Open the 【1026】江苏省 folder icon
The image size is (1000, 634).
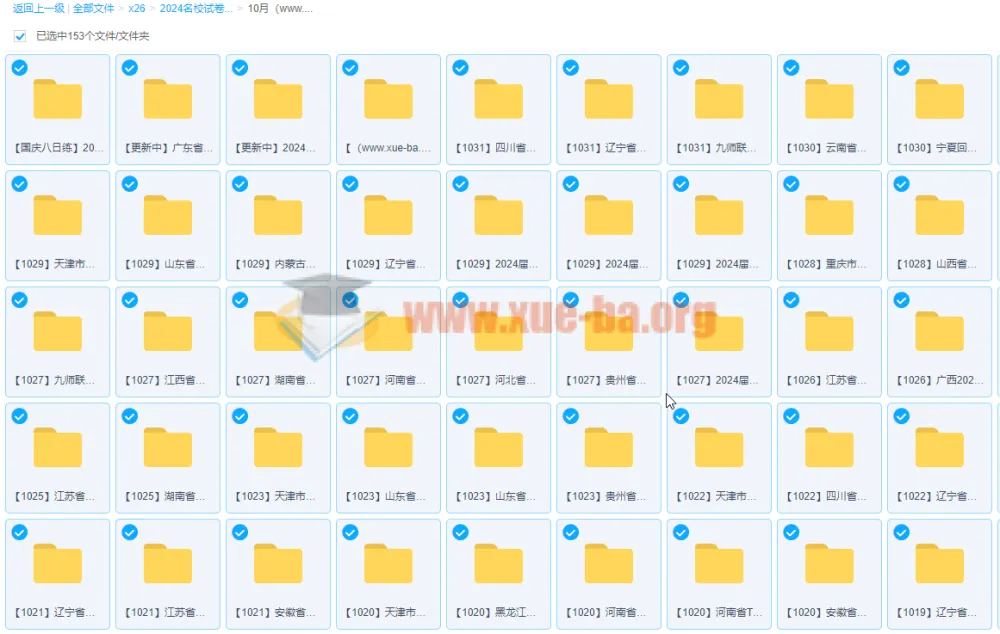tap(829, 331)
